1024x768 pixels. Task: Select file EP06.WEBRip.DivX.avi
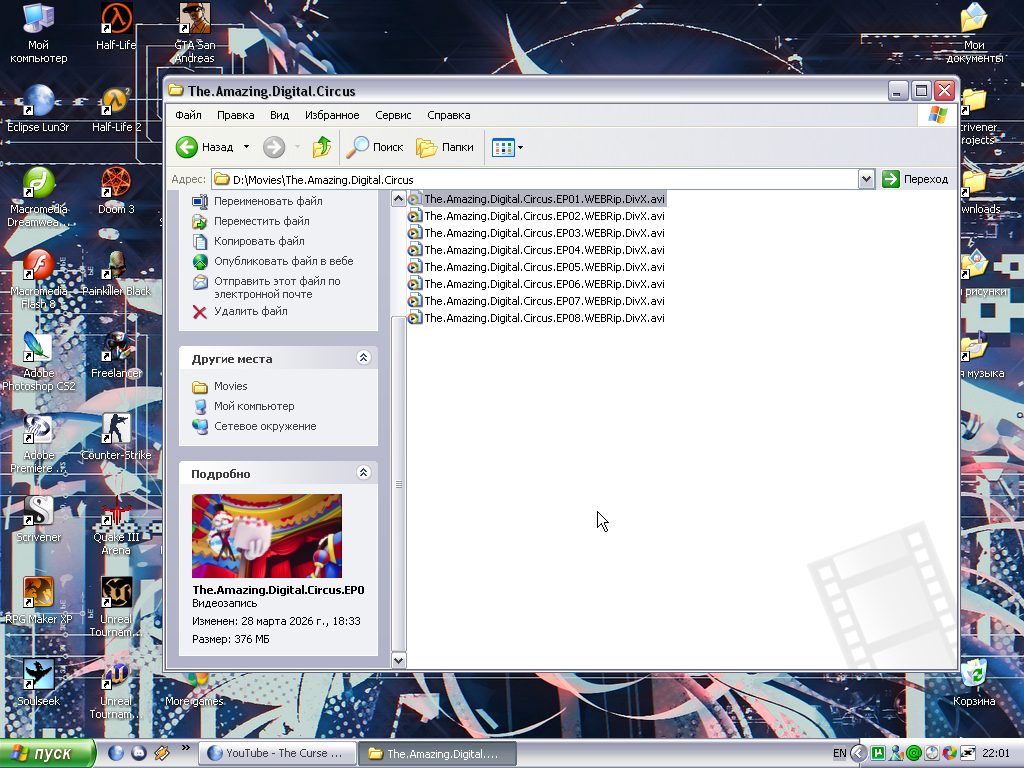tap(536, 284)
